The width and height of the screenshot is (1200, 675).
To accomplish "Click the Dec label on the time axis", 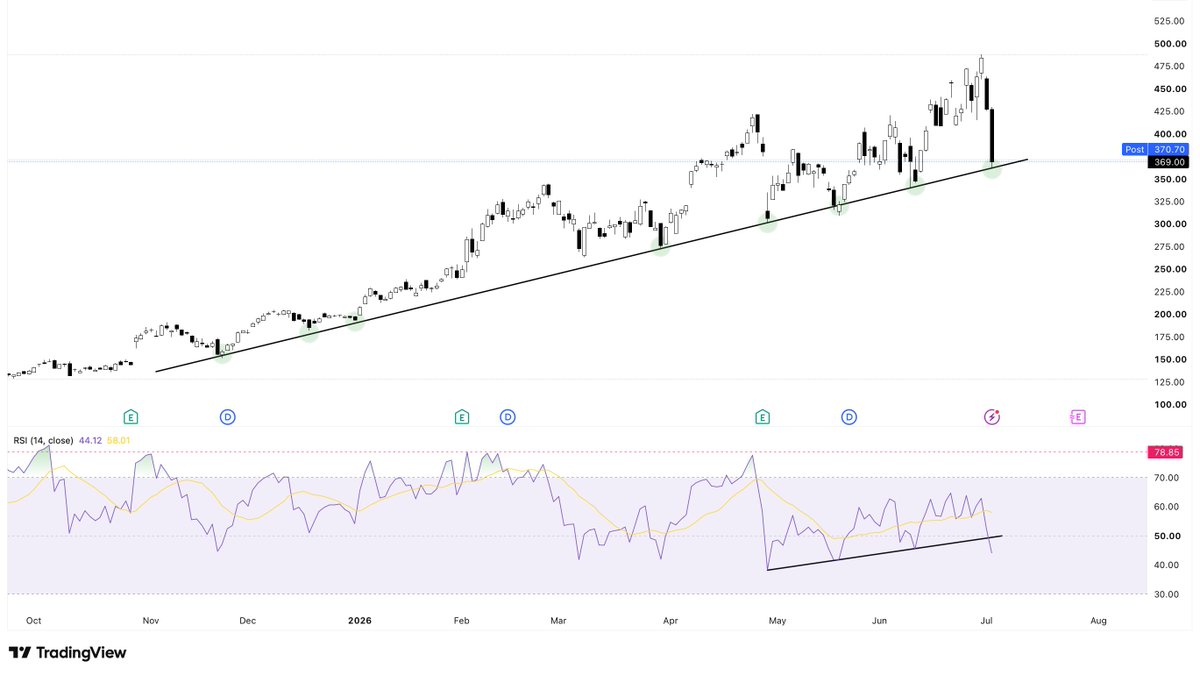I will point(248,621).
